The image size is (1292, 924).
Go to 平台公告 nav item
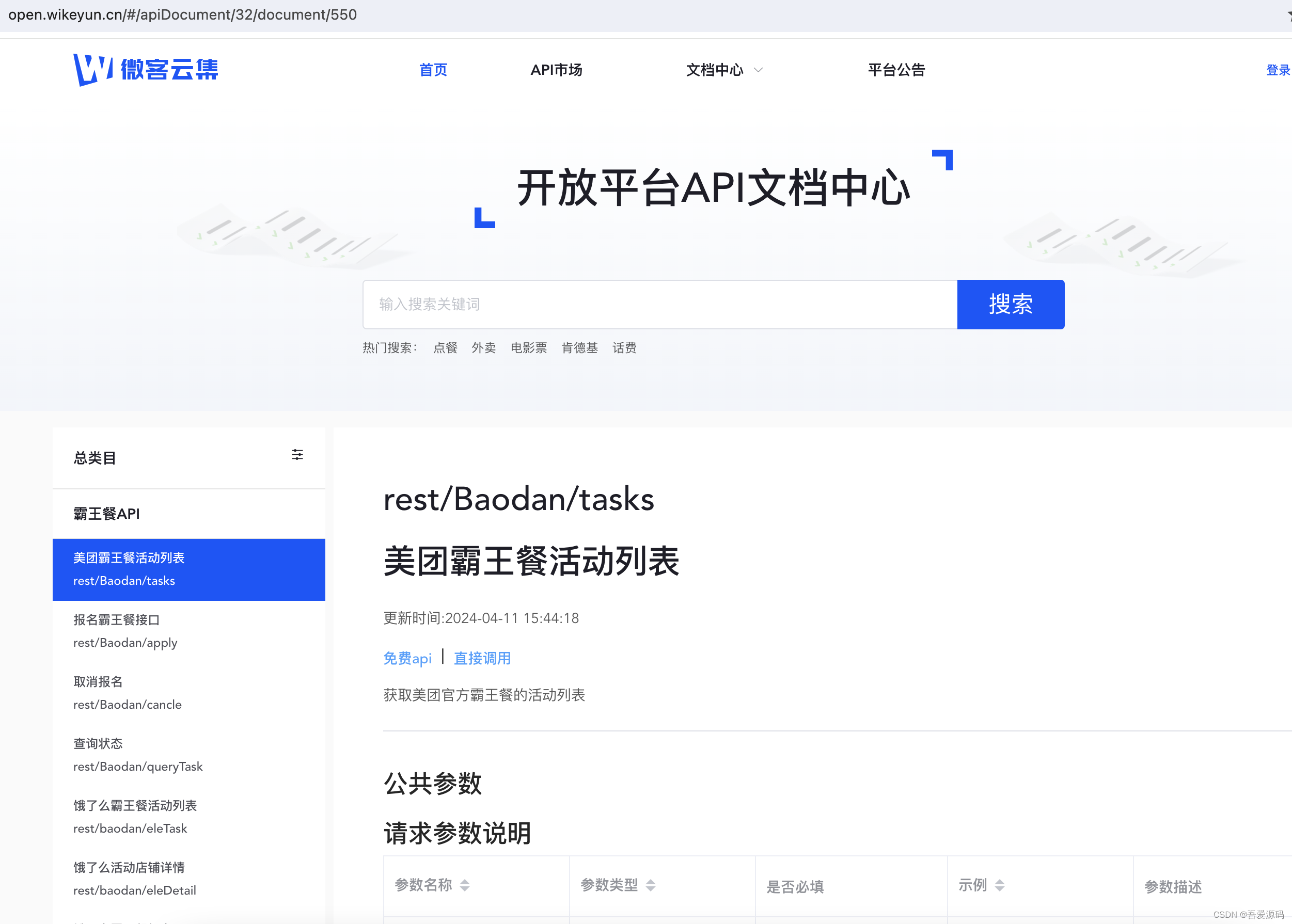(896, 70)
